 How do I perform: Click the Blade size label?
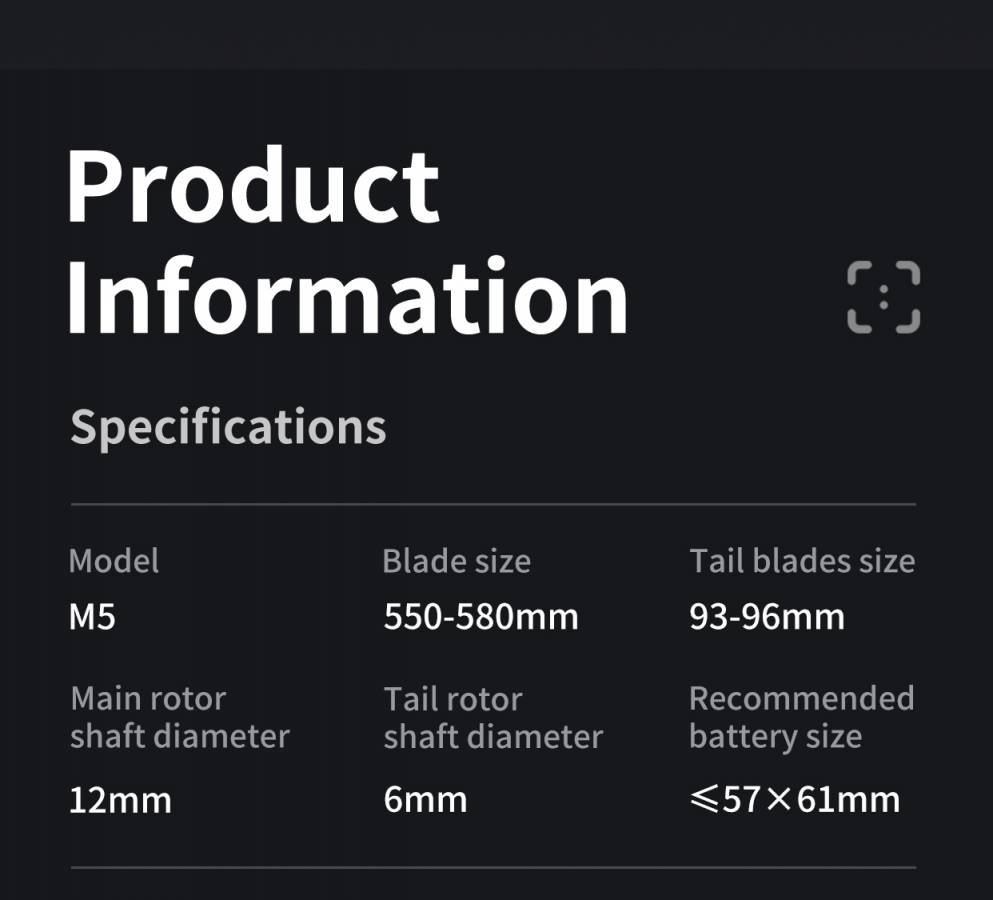(457, 561)
